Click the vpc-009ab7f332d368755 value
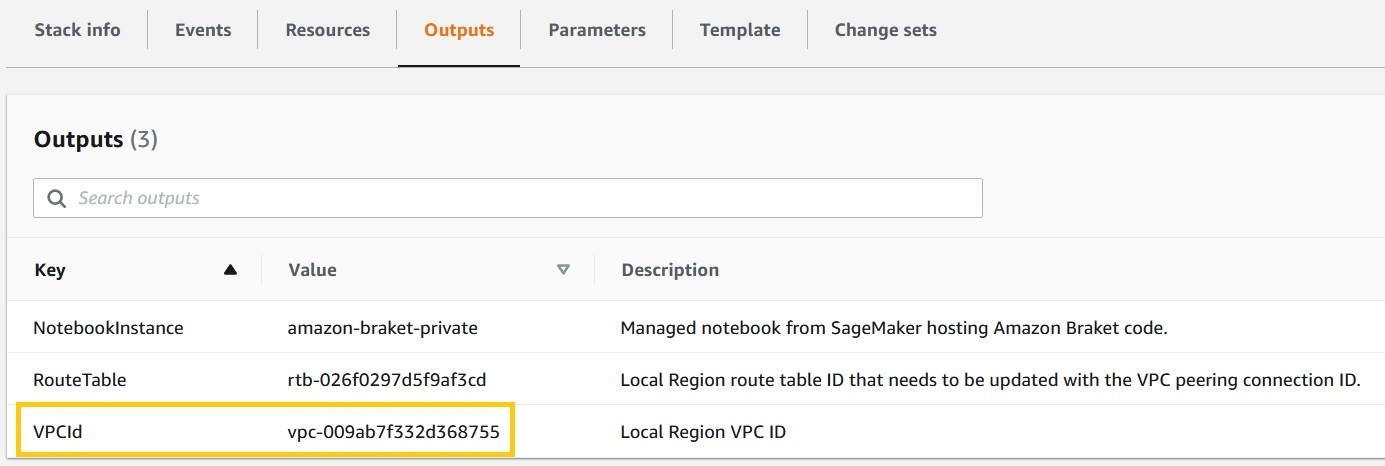Viewport: 1385px width, 466px height. 393,432
